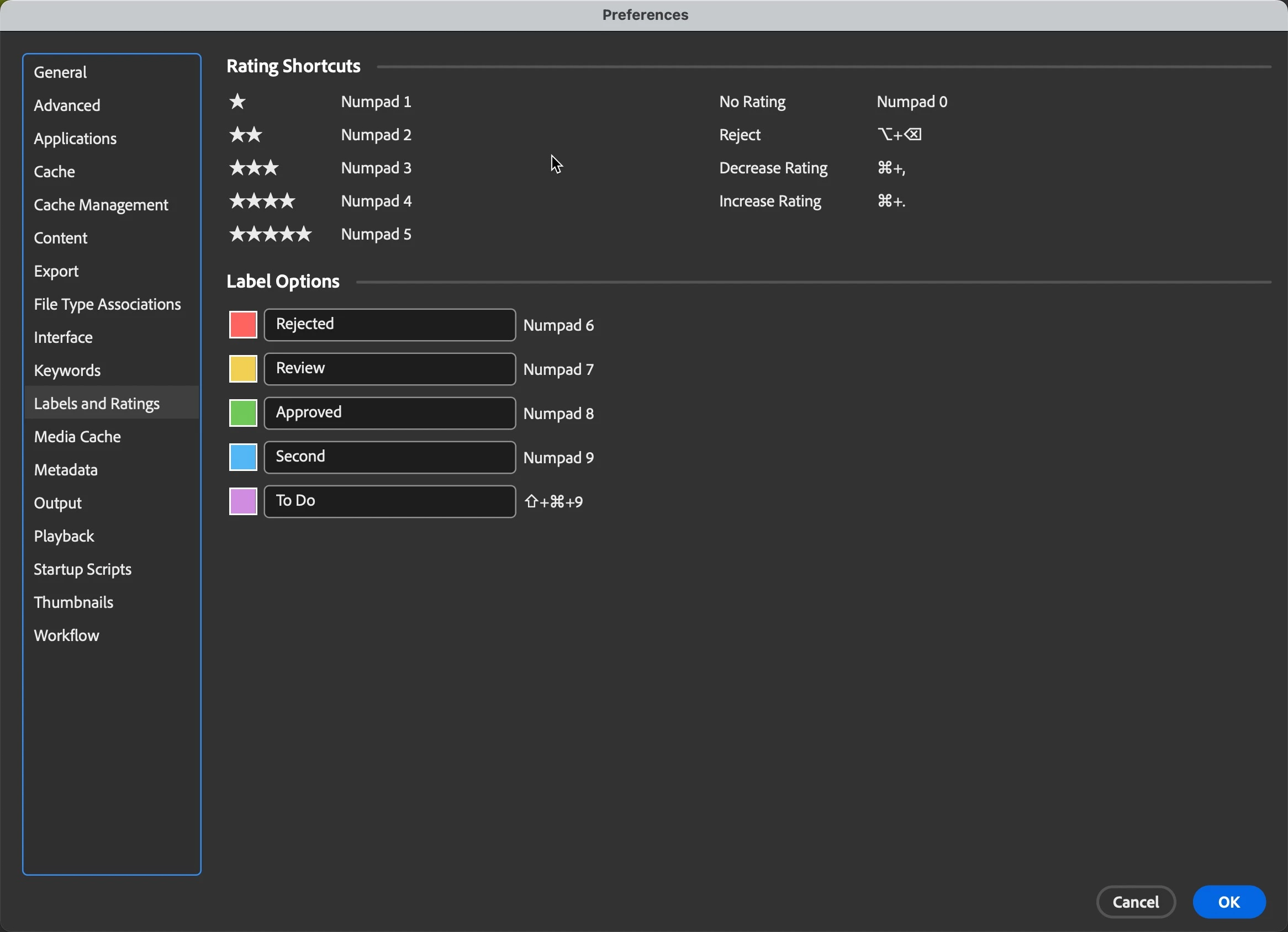Edit the To Do label name field
Screen dimensions: 1288x932
coord(389,501)
